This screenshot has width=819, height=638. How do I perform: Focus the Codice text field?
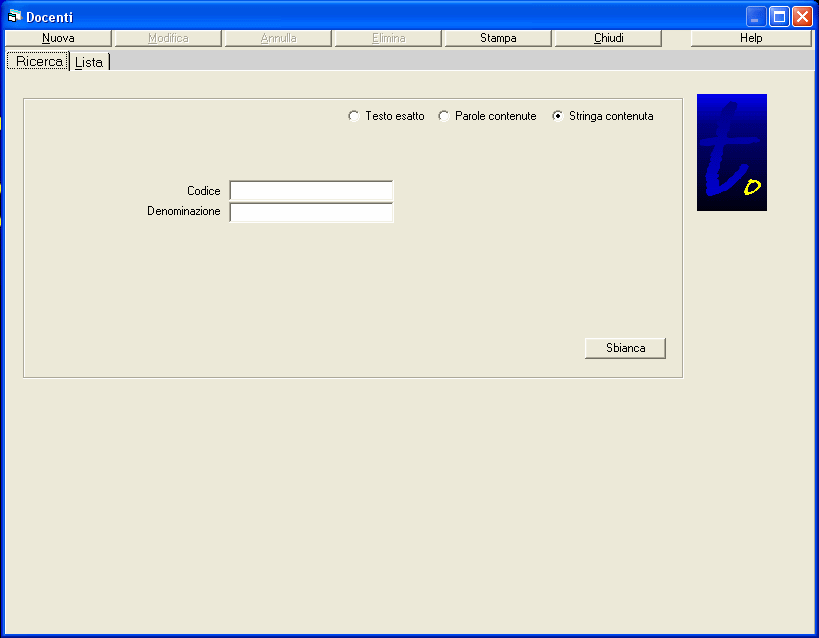pyautogui.click(x=311, y=191)
